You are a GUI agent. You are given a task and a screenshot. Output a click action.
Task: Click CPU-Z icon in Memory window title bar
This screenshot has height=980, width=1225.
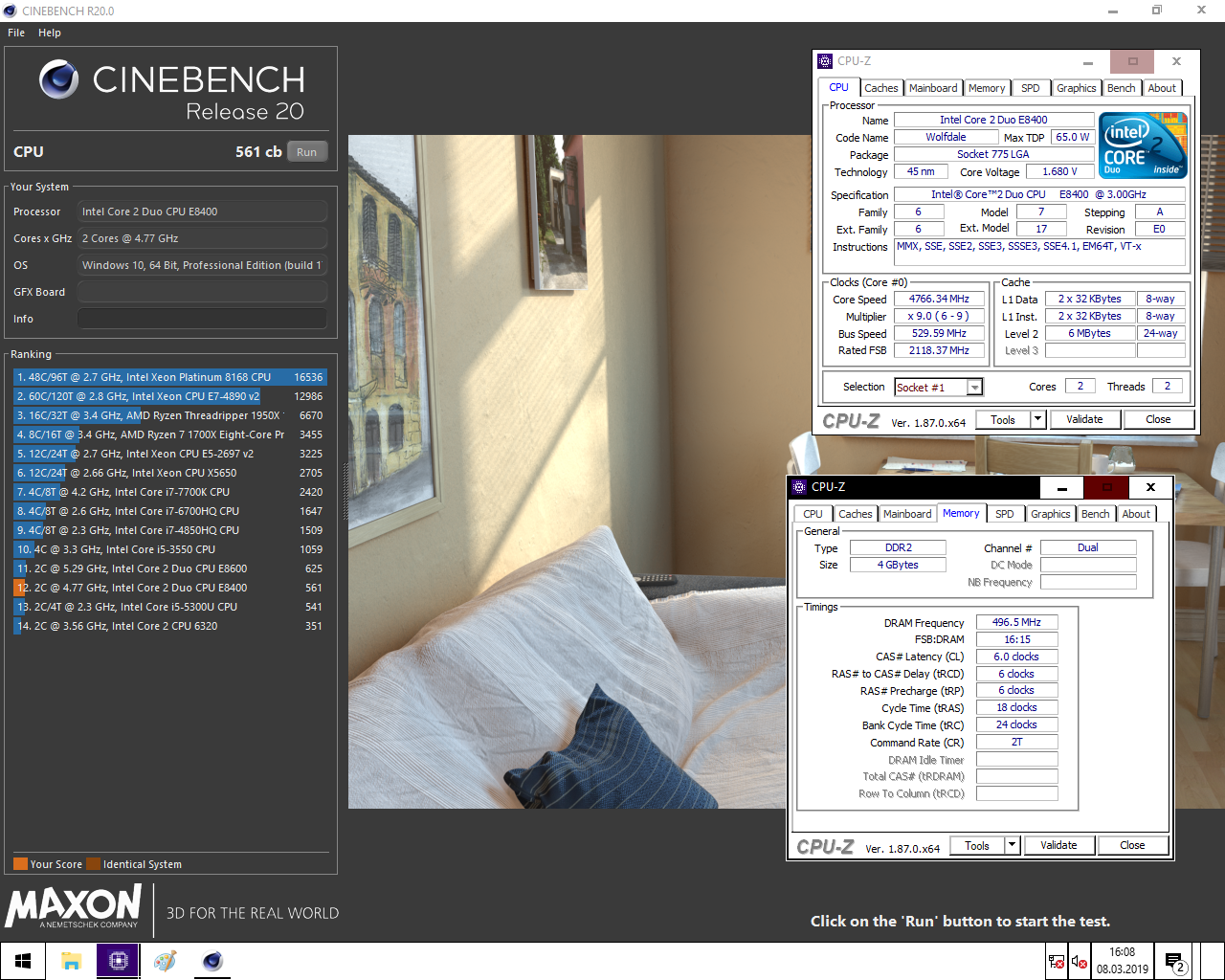coord(799,487)
